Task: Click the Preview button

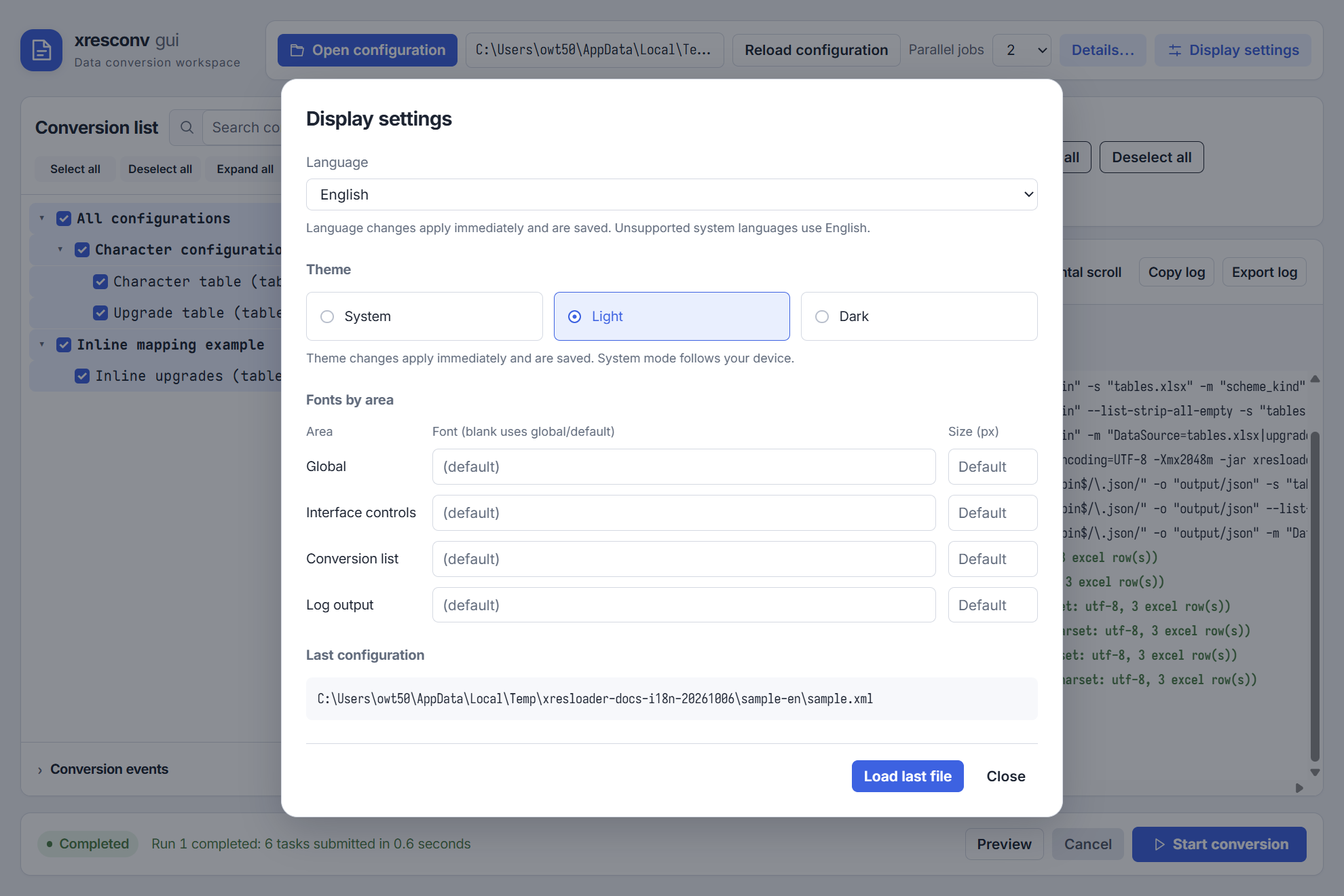Action: point(1004,844)
